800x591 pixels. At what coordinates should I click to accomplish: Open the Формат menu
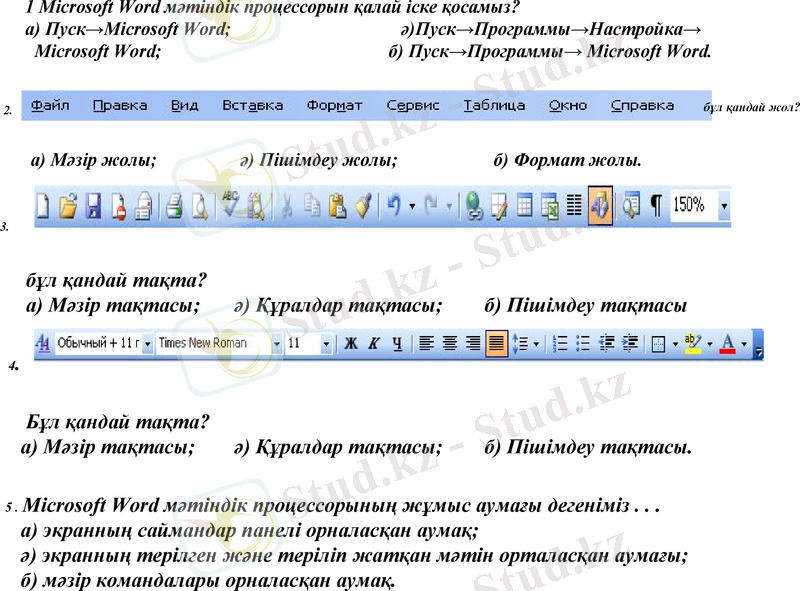tap(335, 105)
